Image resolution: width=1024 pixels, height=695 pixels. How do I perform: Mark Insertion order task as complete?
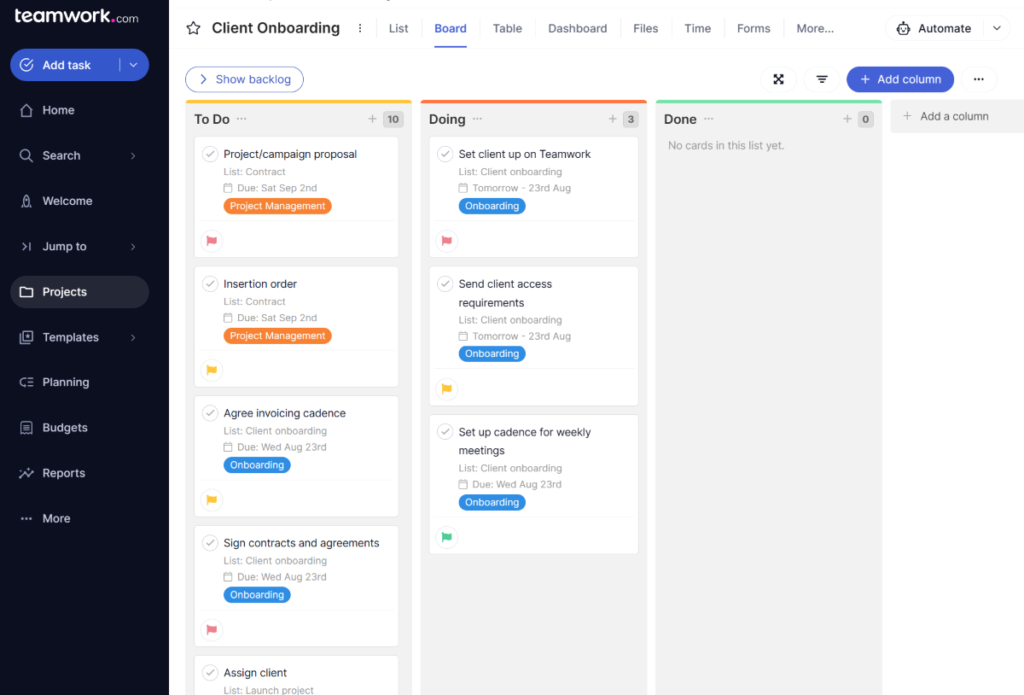210,284
